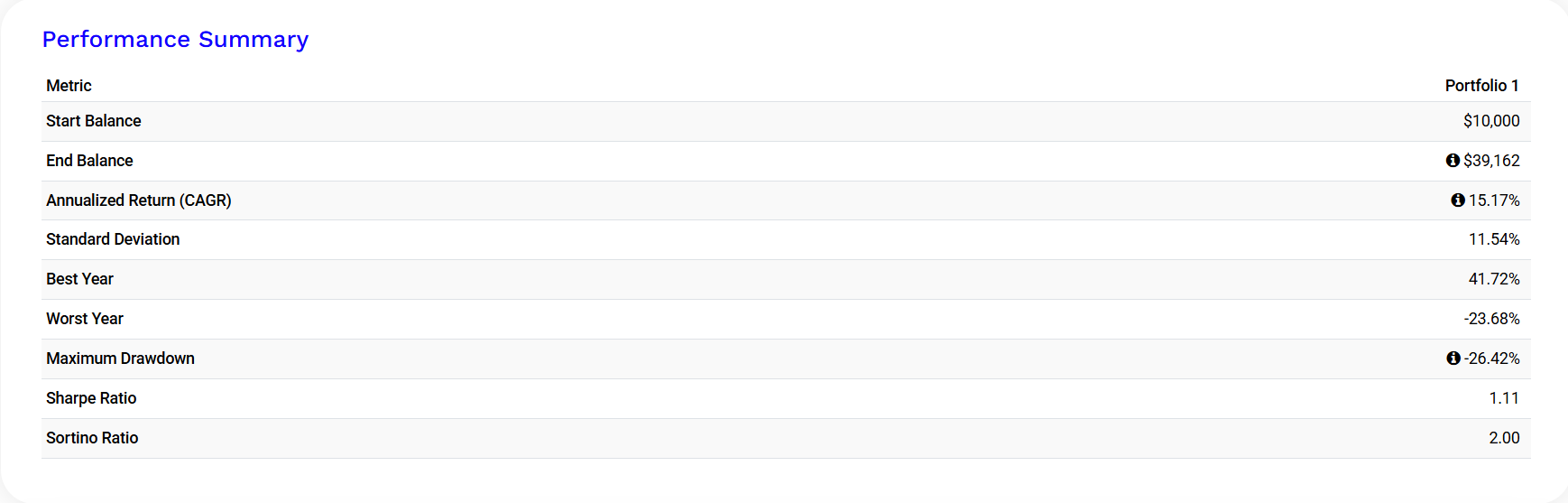Image resolution: width=1568 pixels, height=503 pixels.
Task: Select the Portfolio 1 column header
Action: pos(1481,86)
